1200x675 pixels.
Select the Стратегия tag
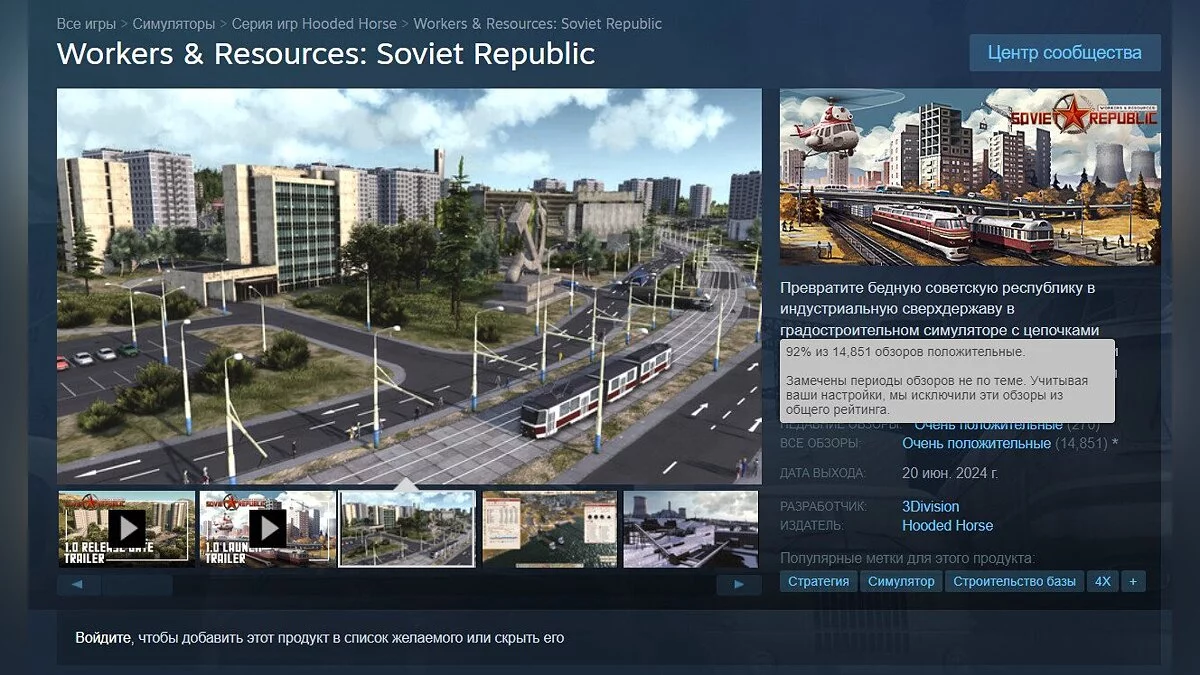pos(818,581)
